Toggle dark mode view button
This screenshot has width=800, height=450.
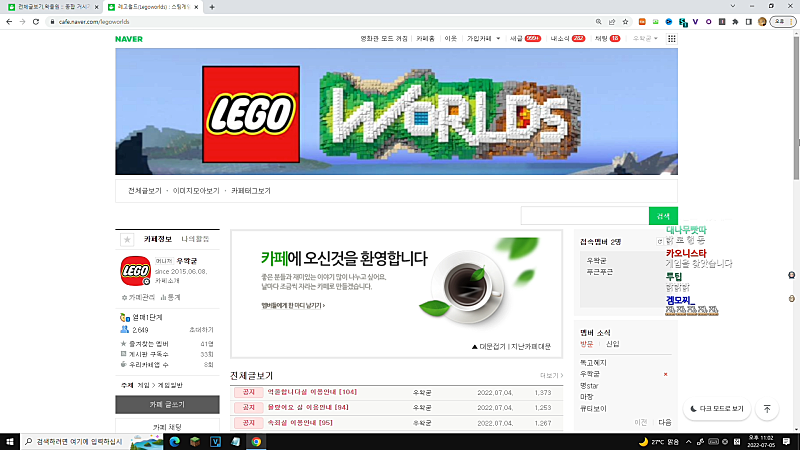(x=717, y=409)
